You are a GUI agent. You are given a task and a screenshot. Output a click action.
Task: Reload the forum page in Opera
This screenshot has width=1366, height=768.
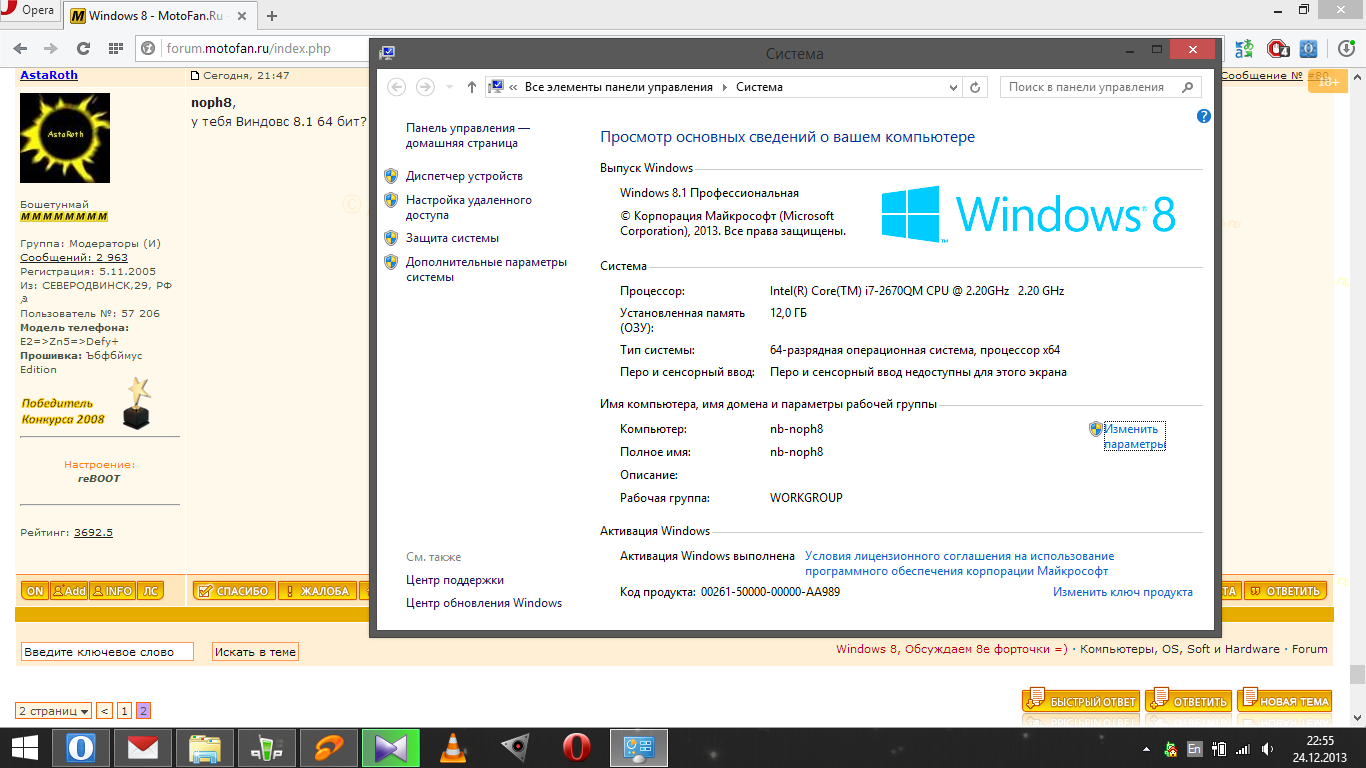[83, 48]
